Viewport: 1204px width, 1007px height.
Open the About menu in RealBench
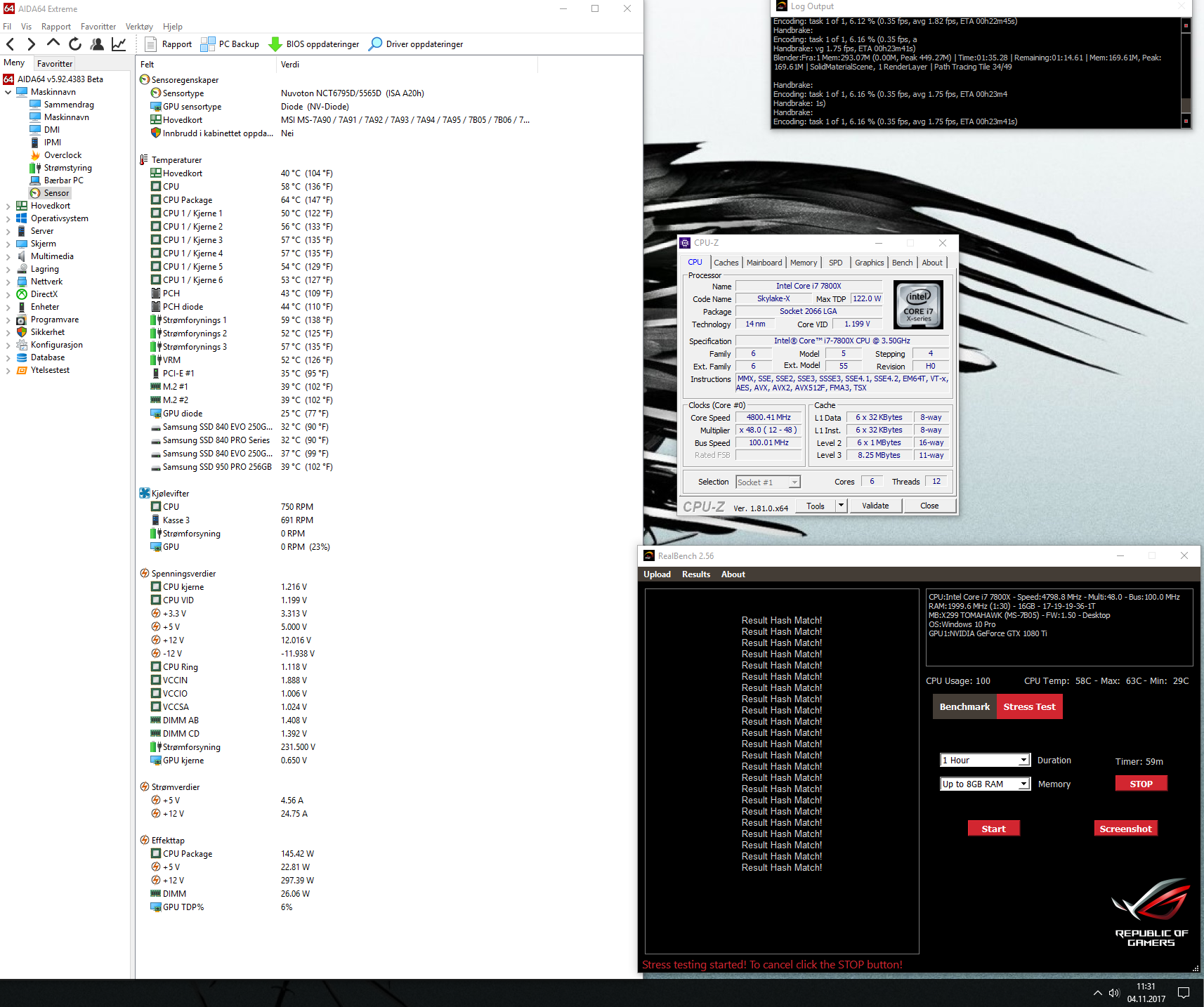(733, 574)
